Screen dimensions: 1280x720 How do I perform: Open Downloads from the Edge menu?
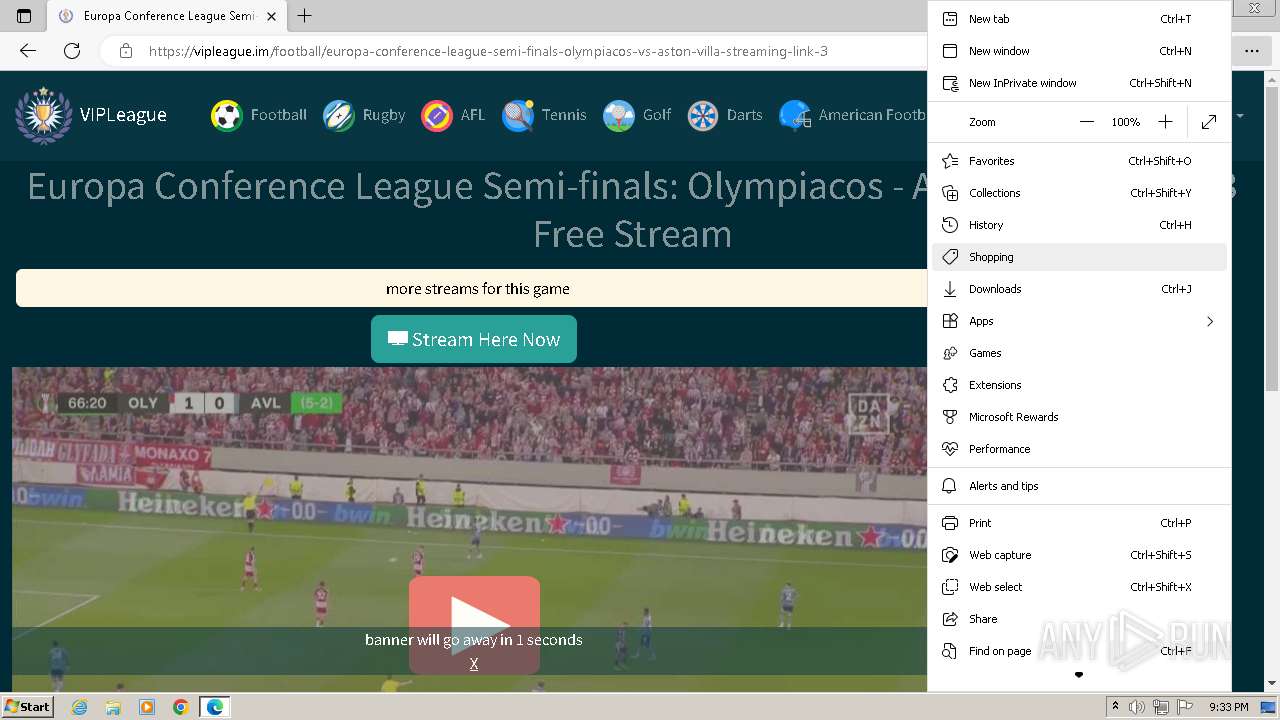click(x=1079, y=289)
